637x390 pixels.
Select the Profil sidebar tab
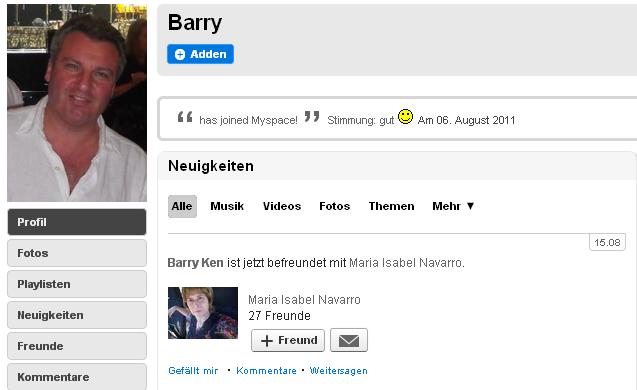pos(77,222)
